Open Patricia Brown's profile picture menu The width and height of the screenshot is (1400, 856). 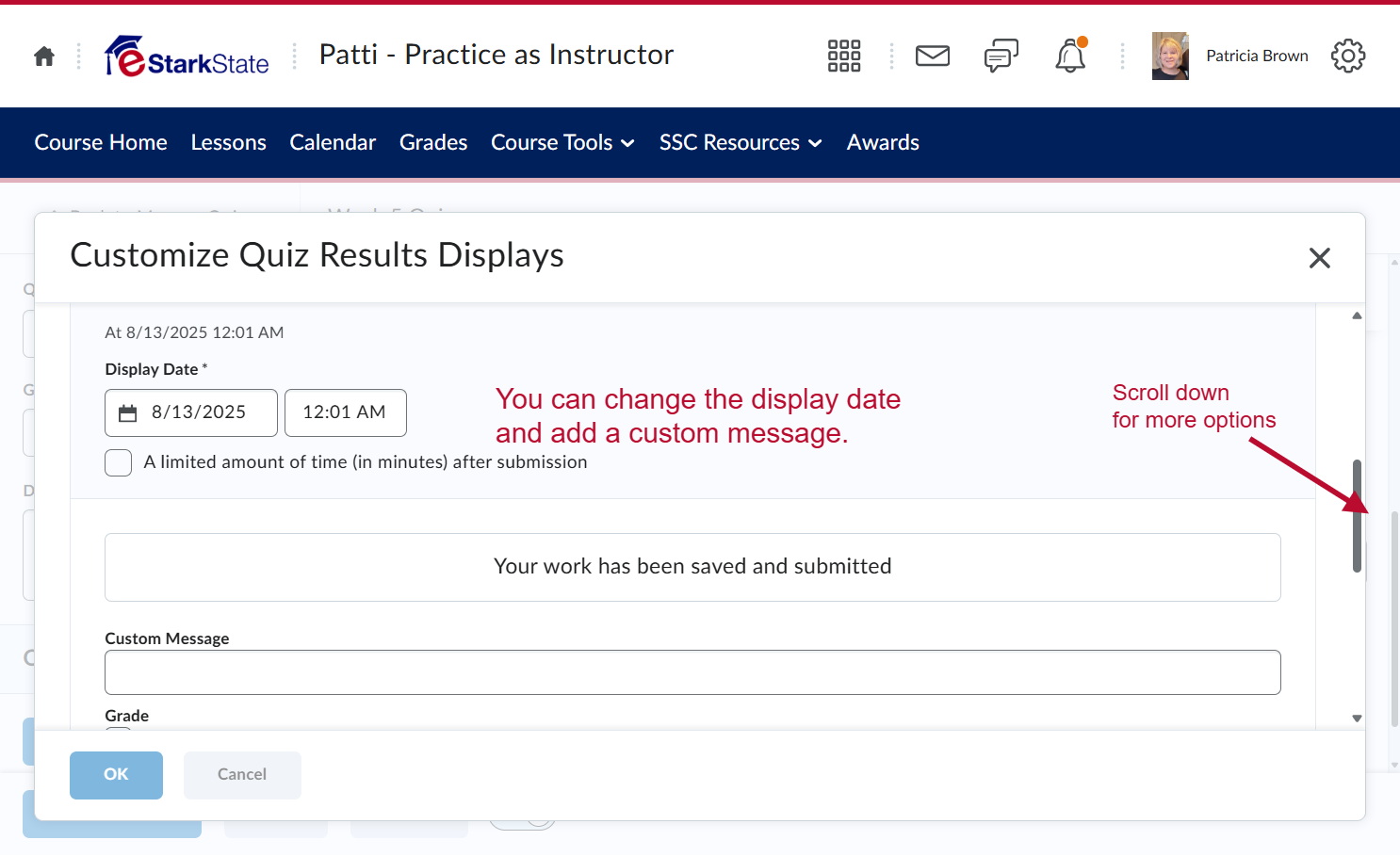[1170, 57]
